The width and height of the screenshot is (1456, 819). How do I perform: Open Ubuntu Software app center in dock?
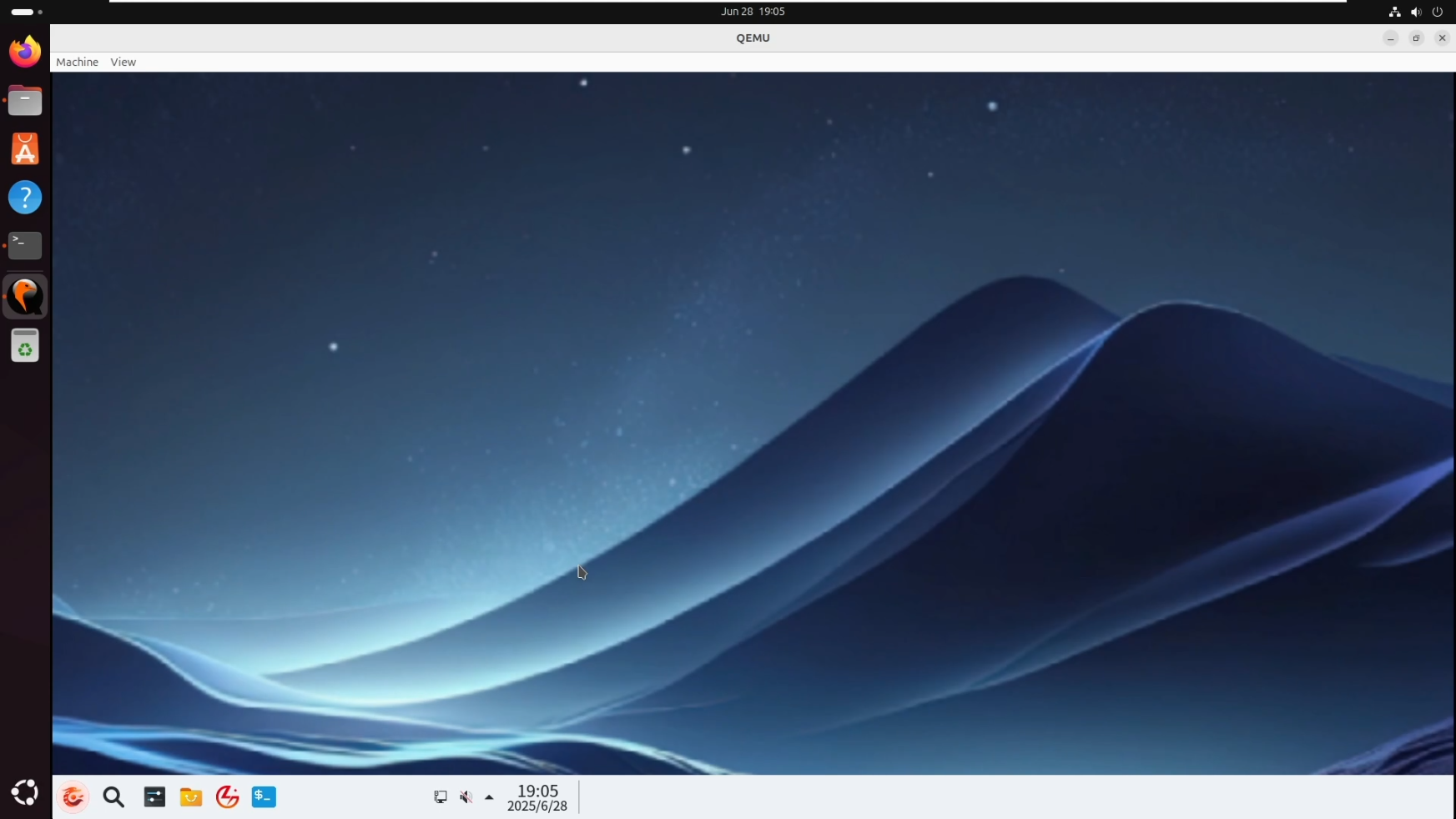pos(25,149)
